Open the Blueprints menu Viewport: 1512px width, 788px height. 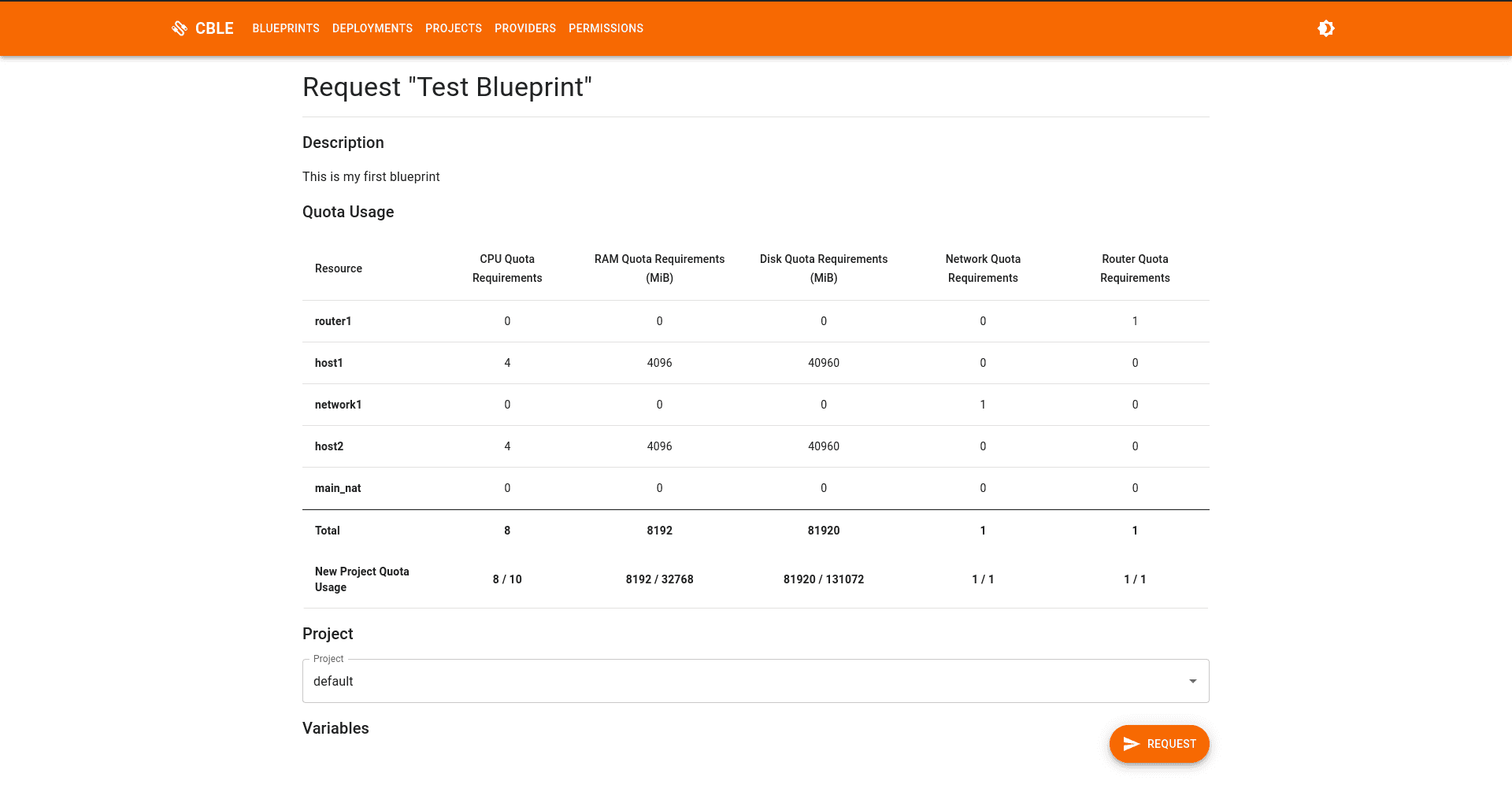coord(286,28)
